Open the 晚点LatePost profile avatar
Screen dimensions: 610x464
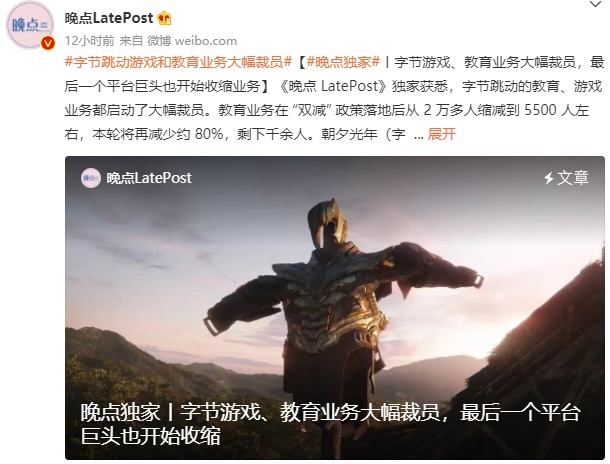[x=30, y=25]
